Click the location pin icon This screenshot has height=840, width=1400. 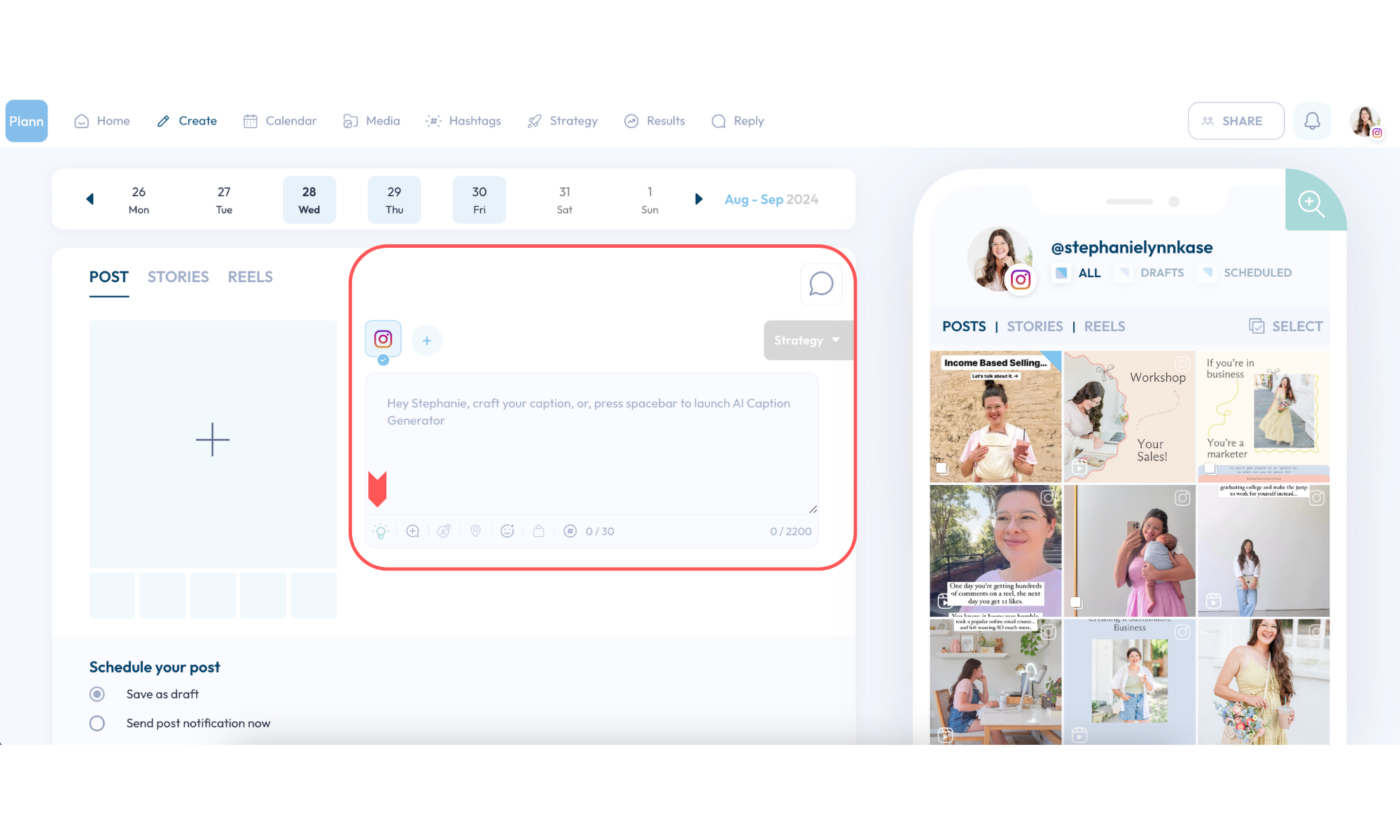coord(475,531)
